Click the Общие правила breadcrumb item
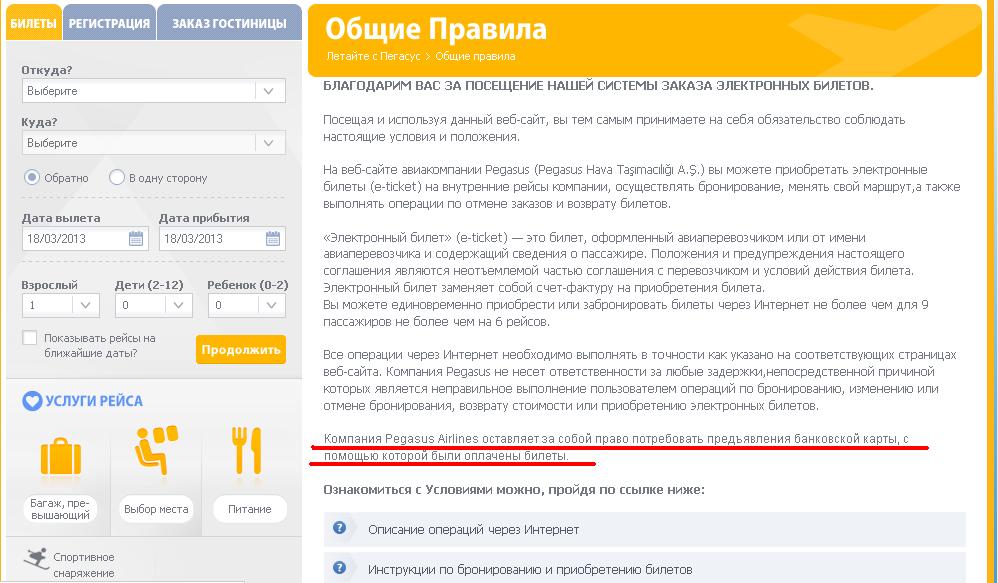 click(475, 56)
